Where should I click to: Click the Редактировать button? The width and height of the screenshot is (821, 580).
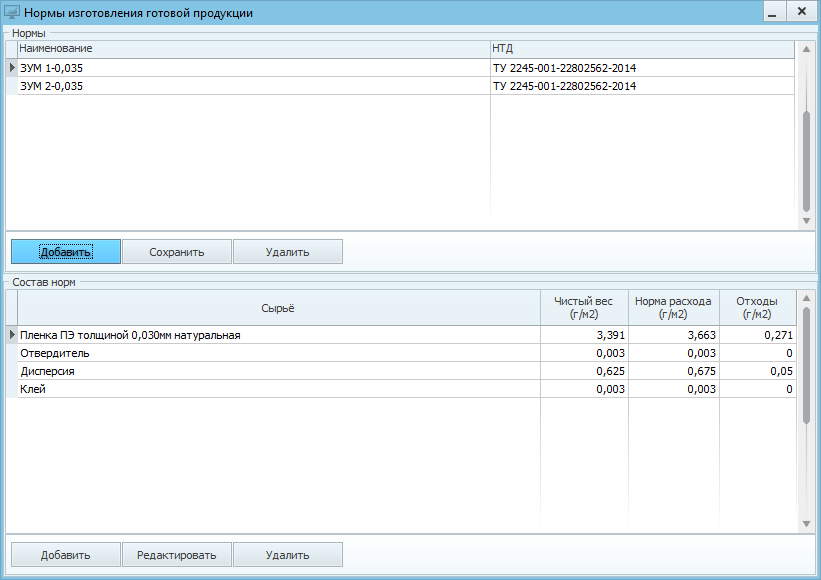177,555
